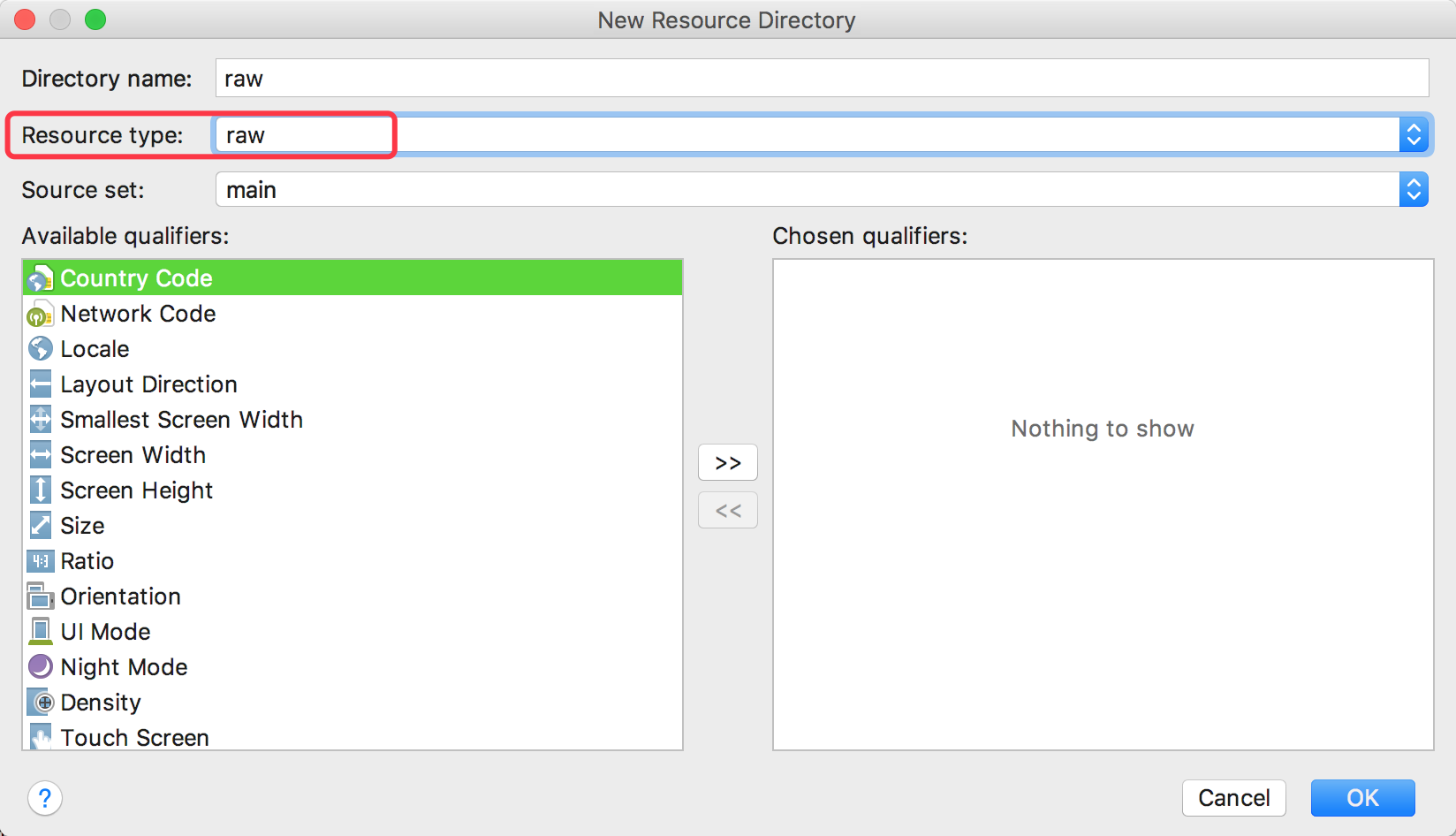Click the Directory name text field
Image resolution: width=1456 pixels, height=836 pixels.
click(822, 79)
